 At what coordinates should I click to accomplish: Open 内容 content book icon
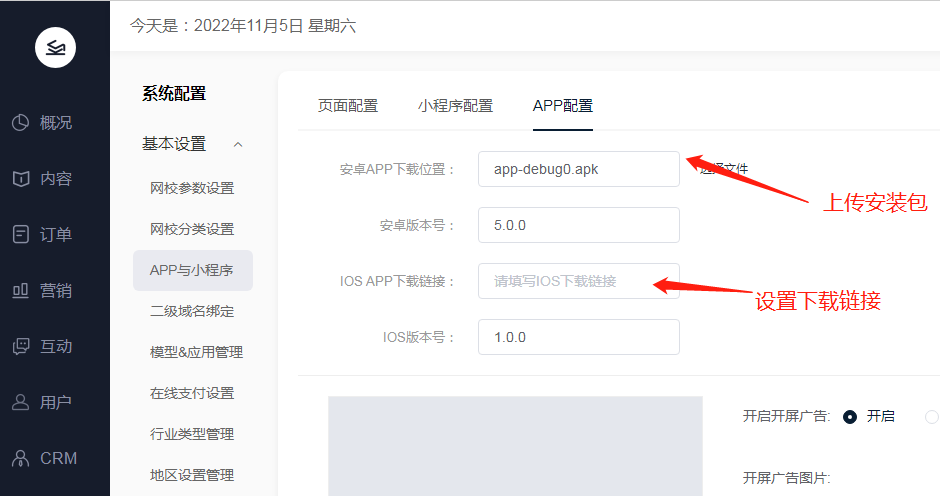tap(21, 179)
